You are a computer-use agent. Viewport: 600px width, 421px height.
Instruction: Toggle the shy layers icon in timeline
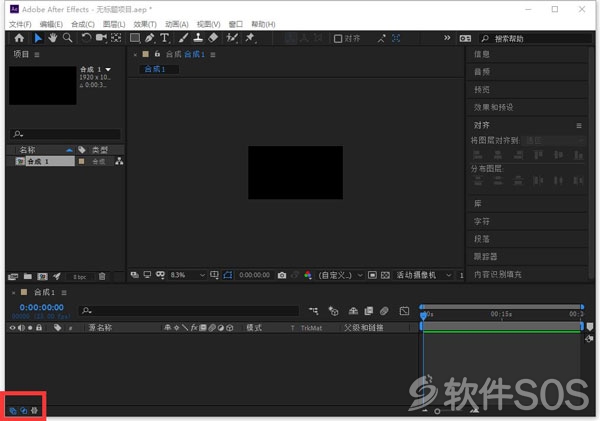click(353, 311)
